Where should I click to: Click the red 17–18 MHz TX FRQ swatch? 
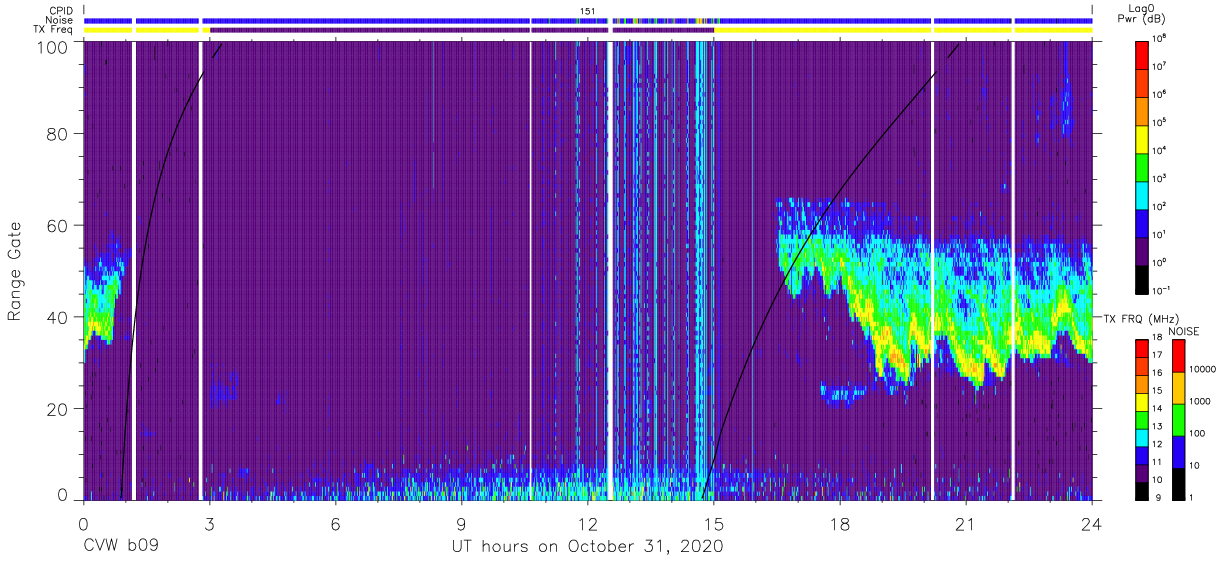click(1141, 349)
